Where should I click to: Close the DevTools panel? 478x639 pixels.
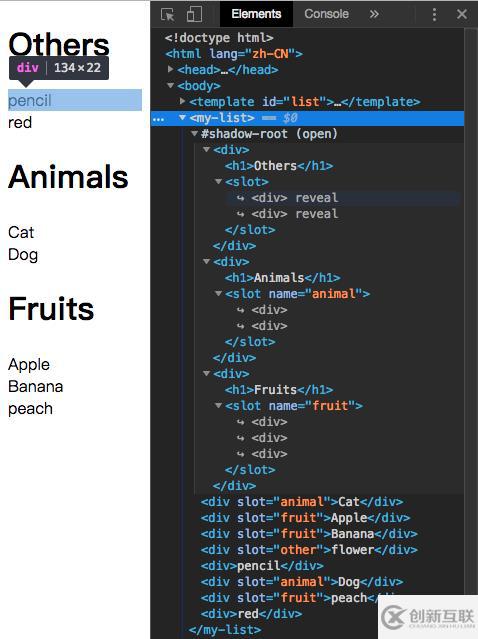point(462,14)
